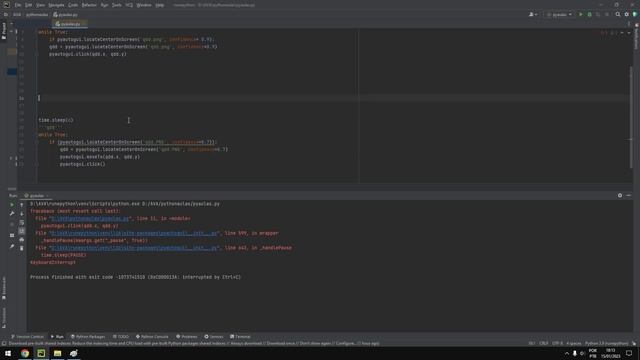Click the CRLF line separator status entry
Image resolution: width=640 pixels, height=360 pixels.
(x=544, y=344)
